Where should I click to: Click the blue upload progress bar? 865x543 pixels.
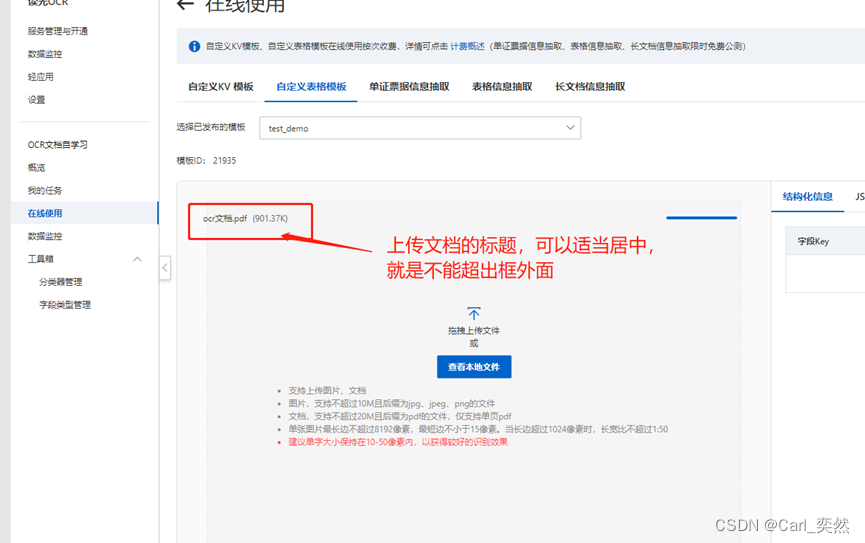tap(701, 218)
